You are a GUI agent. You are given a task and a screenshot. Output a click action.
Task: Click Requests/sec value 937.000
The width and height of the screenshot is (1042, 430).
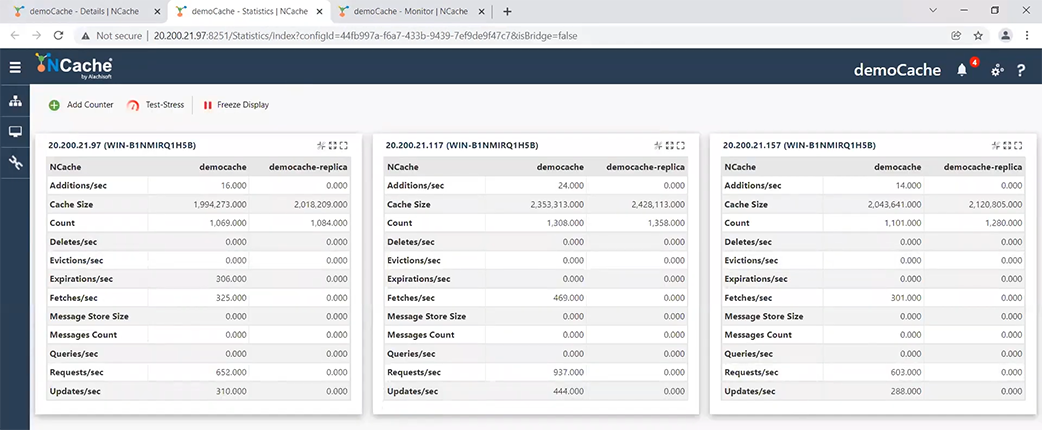(x=569, y=372)
